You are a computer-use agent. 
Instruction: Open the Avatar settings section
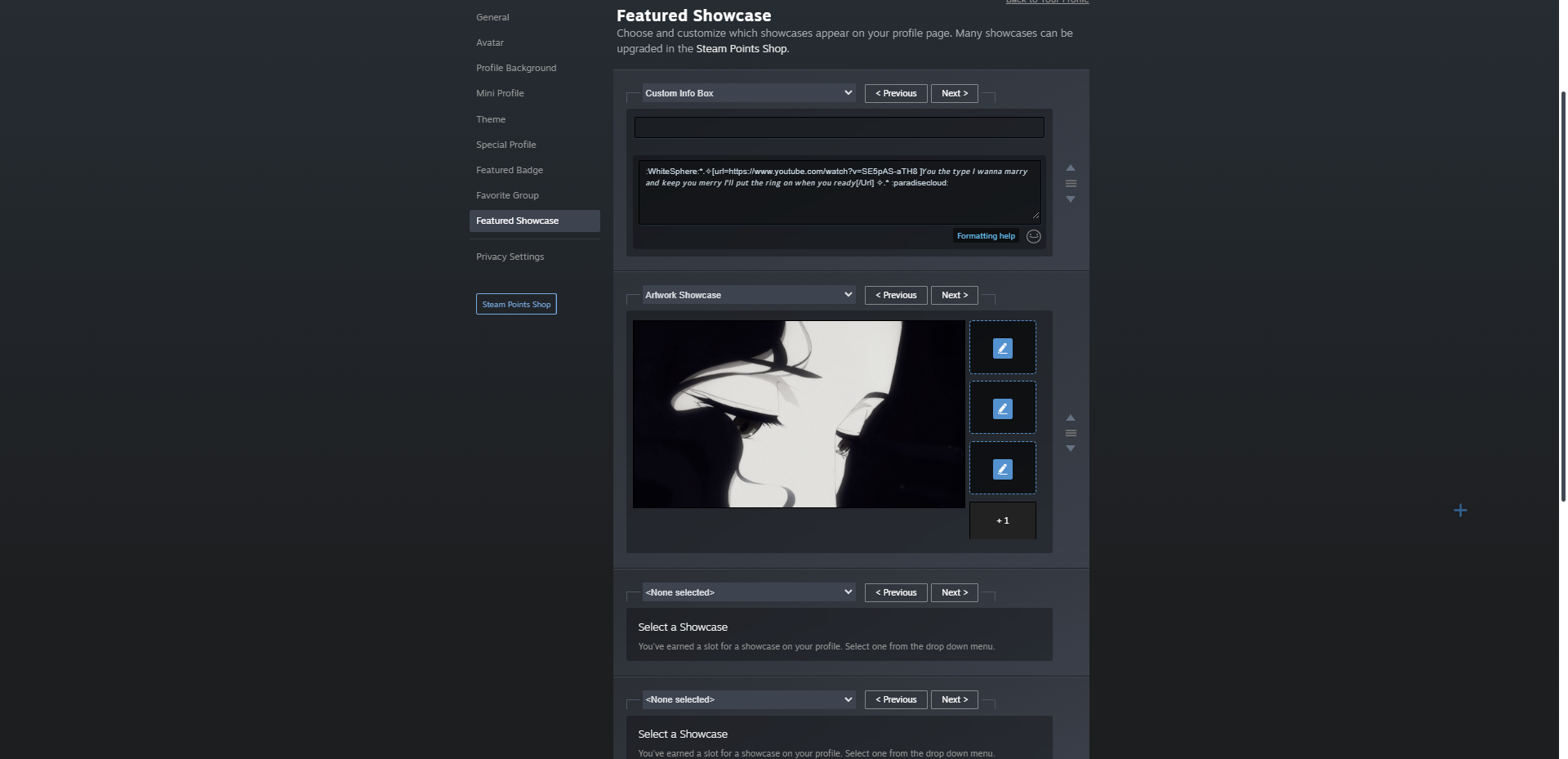(490, 42)
